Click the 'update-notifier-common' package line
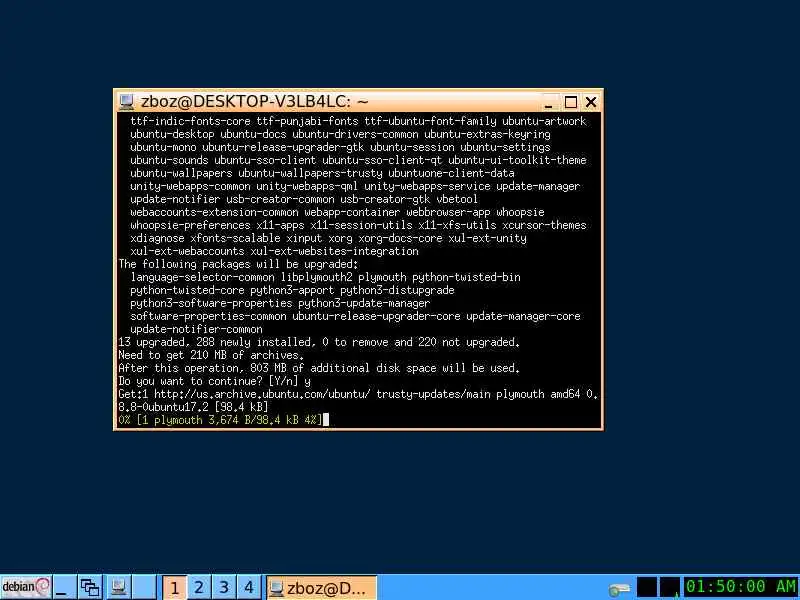This screenshot has width=800, height=600. pyautogui.click(x=196, y=329)
